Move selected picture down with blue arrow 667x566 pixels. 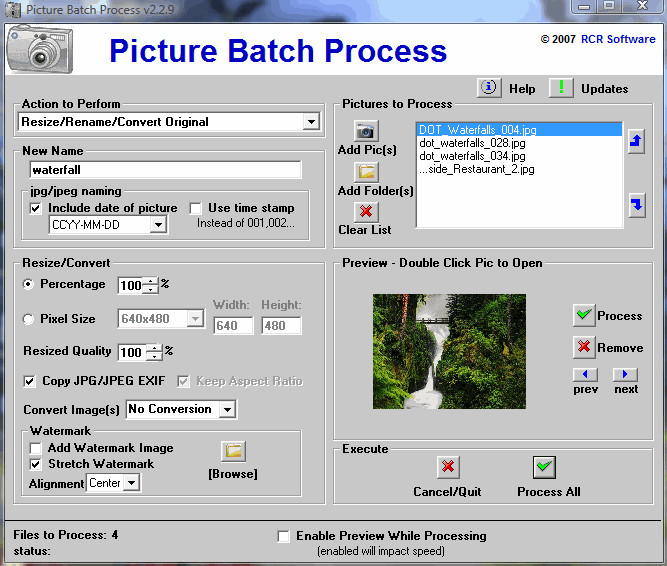(x=636, y=205)
